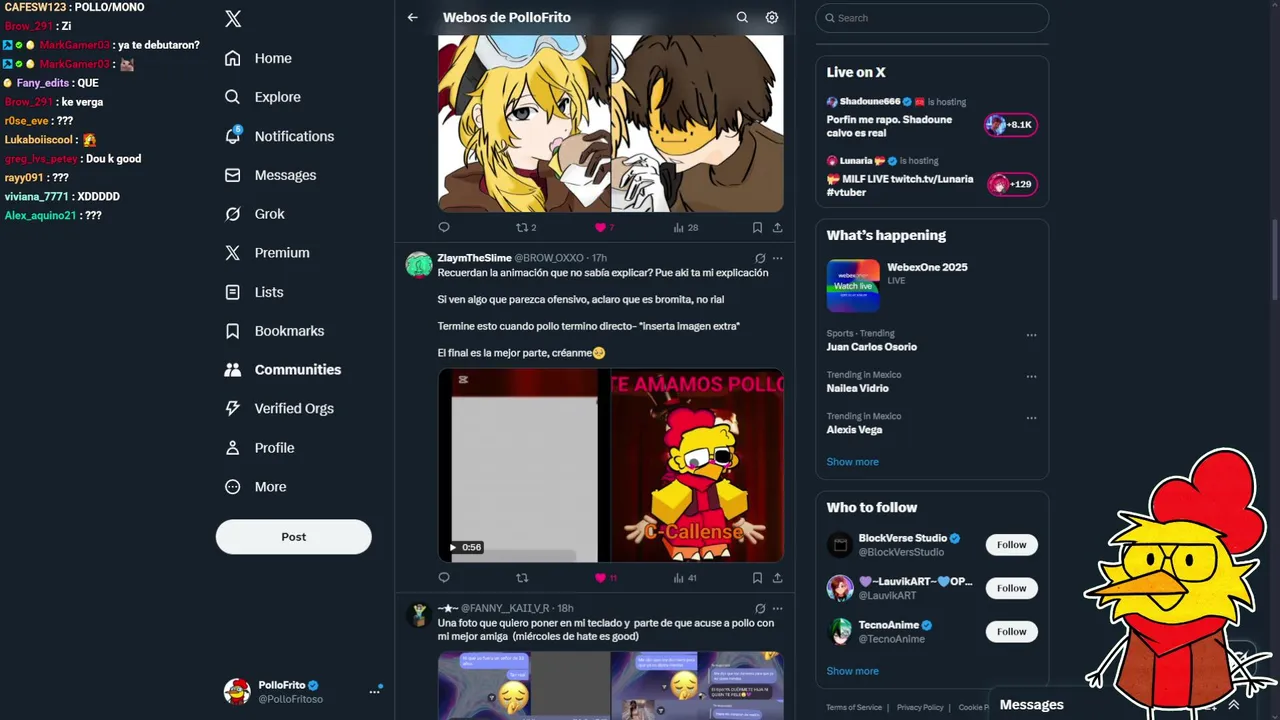Open Bookmarks in the sidebar
Viewport: 1280px width, 720px height.
(274, 331)
